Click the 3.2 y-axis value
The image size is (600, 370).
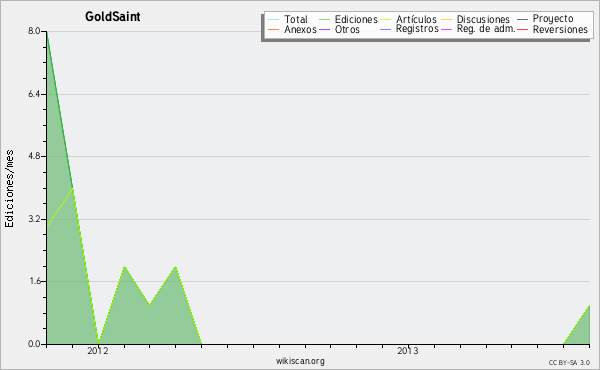click(x=34, y=219)
